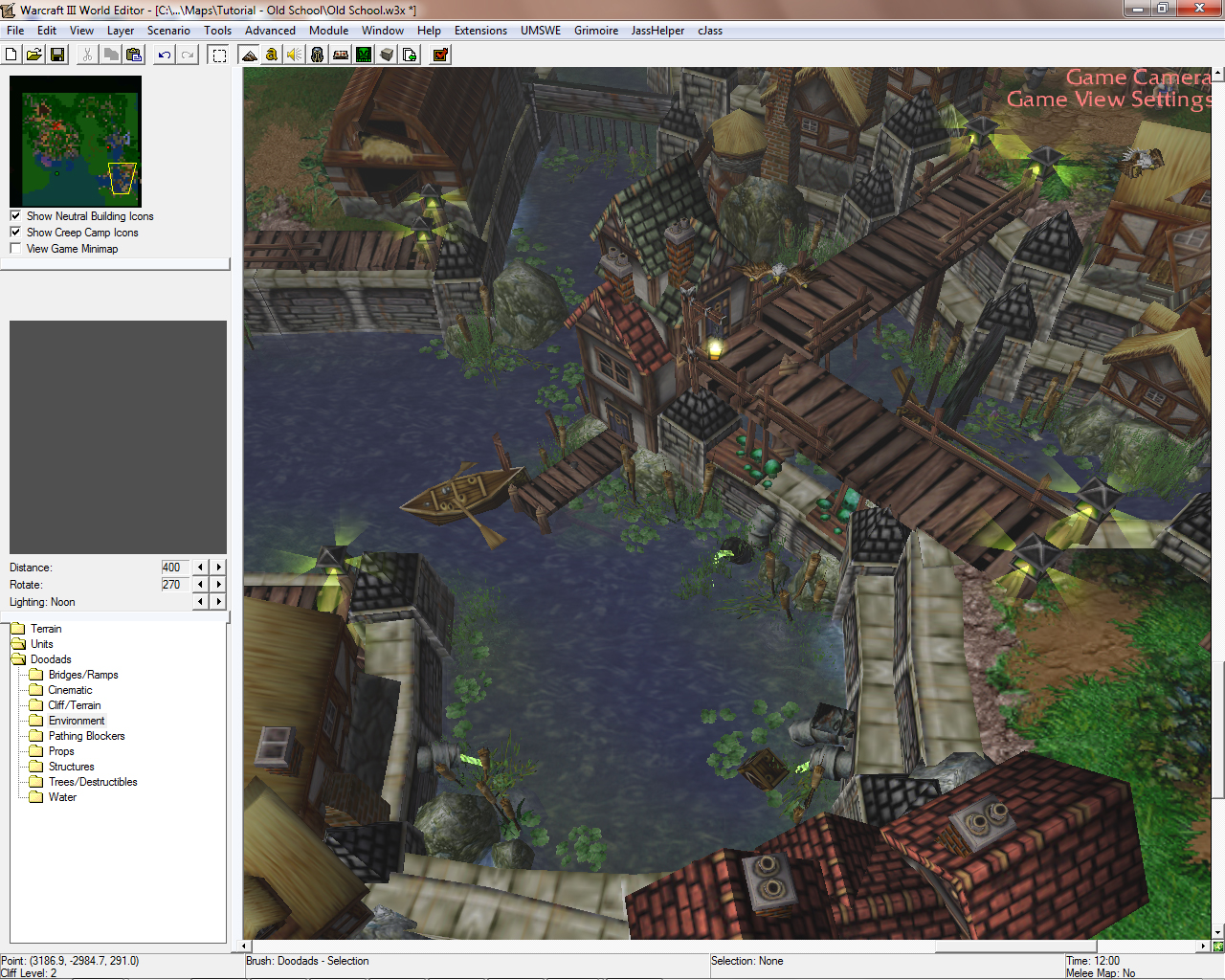The height and width of the screenshot is (980, 1225).
Task: Click the viewport vertical scrollbar up arrow
Action: [x=1218, y=73]
